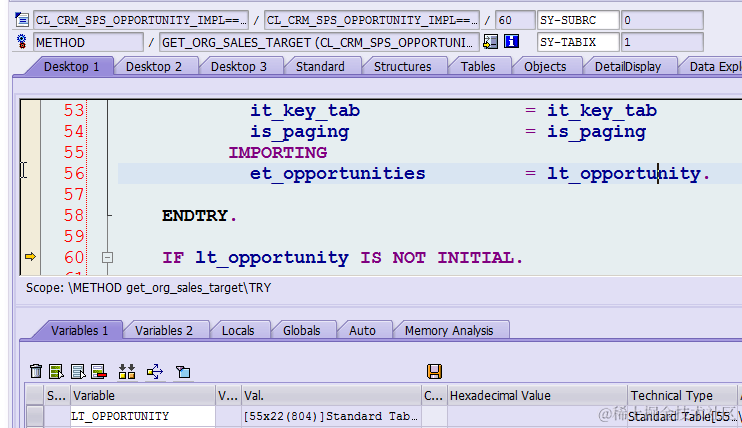The image size is (742, 428).
Task: Click the C... change column header
Action: pyautogui.click(x=434, y=395)
